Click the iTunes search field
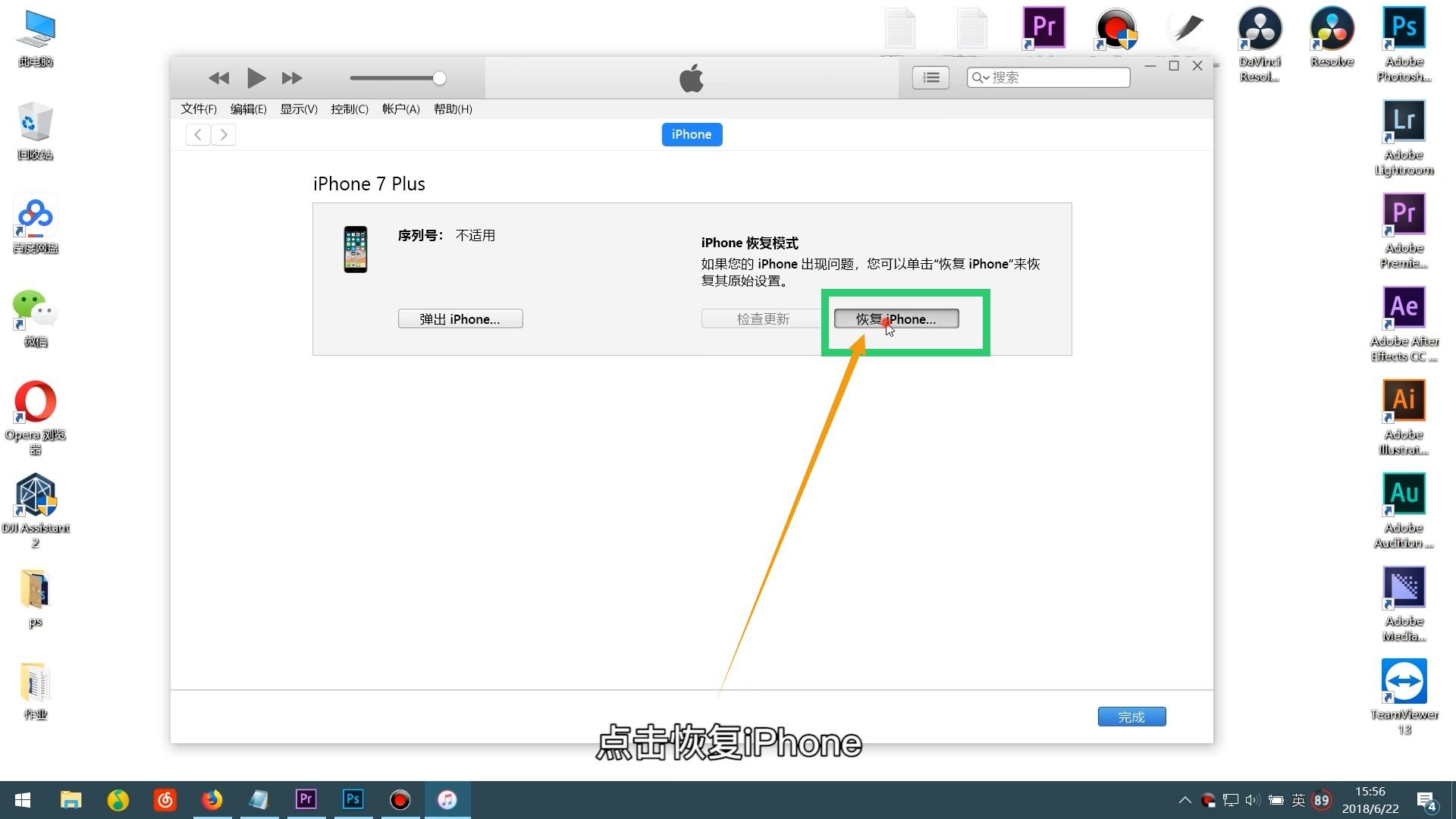The height and width of the screenshot is (819, 1456). click(x=1048, y=77)
